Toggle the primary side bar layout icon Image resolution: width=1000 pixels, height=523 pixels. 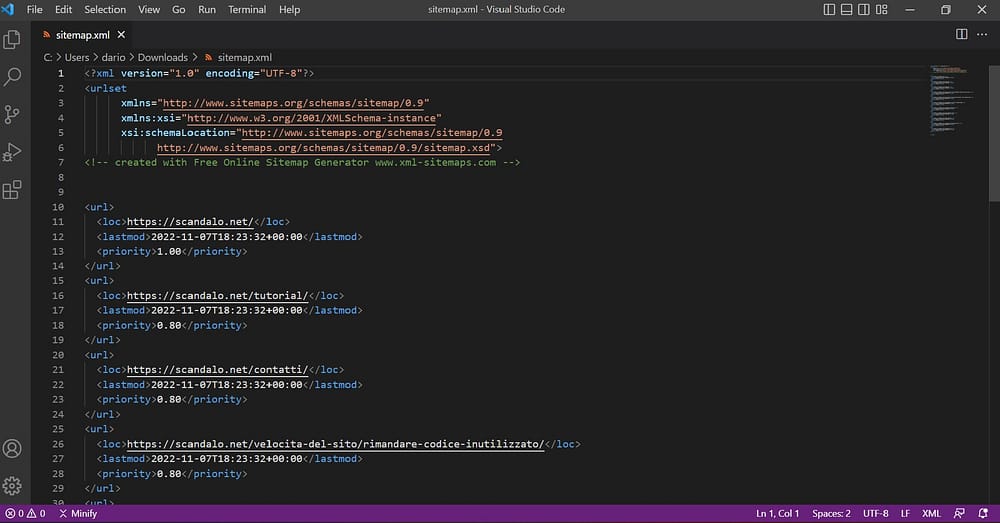pyautogui.click(x=829, y=10)
